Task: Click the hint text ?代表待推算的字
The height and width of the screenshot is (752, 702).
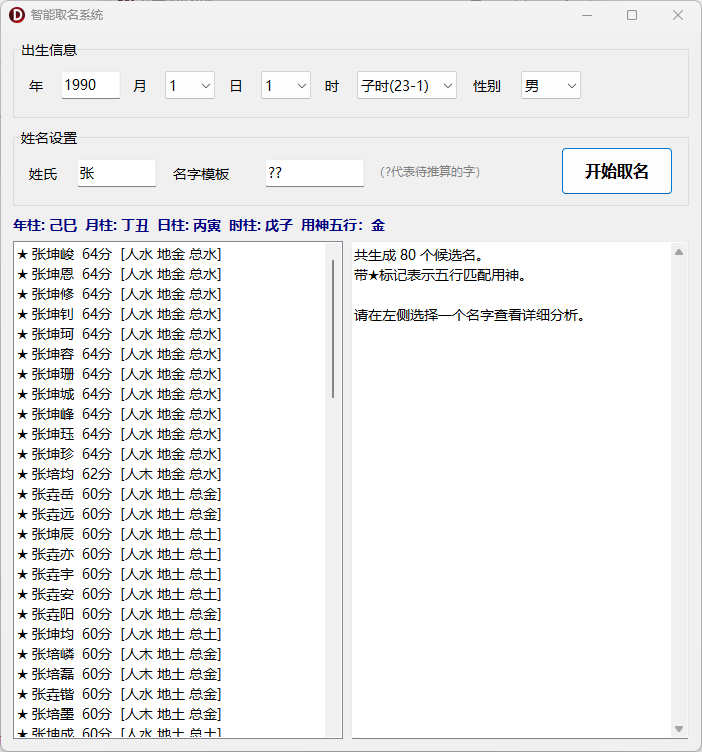Action: coord(430,172)
